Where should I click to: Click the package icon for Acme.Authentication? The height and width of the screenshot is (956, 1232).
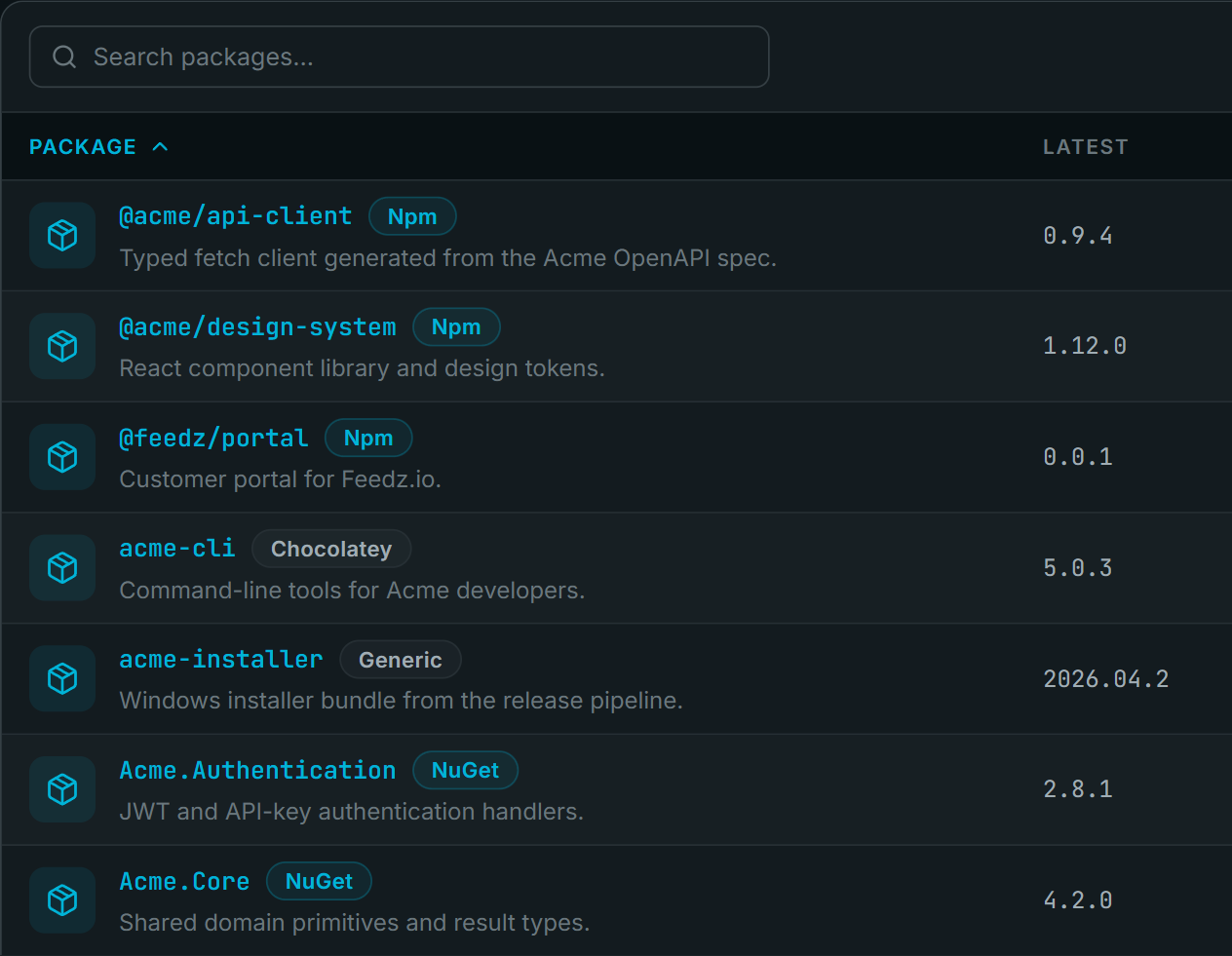62,789
